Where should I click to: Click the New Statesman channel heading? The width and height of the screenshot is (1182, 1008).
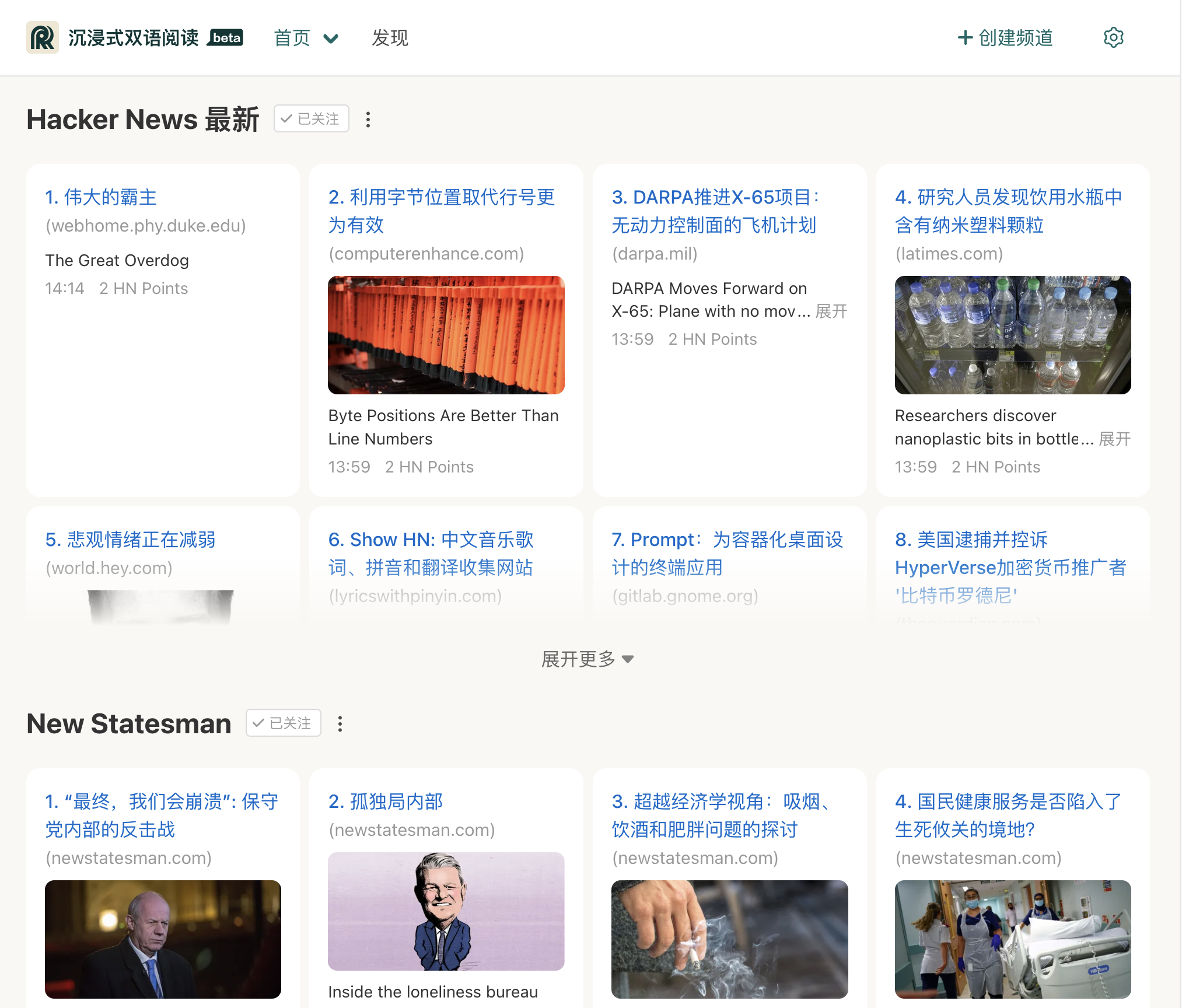[x=129, y=724]
